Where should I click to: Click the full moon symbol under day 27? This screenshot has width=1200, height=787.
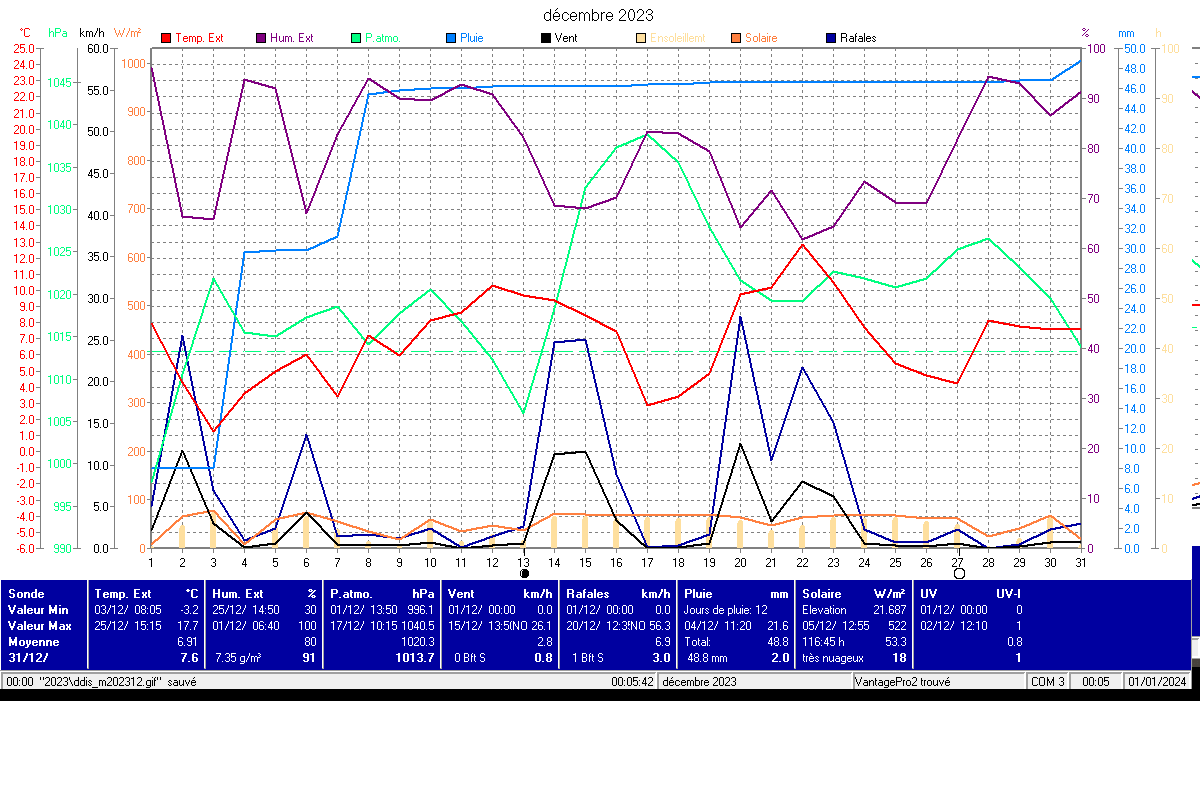click(959, 574)
